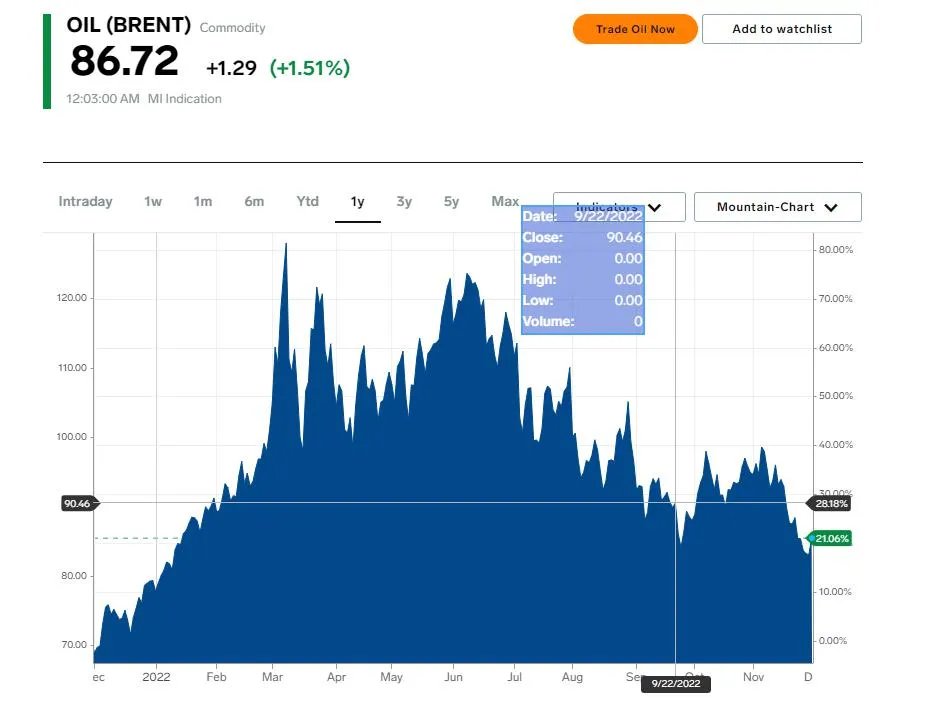The image size is (940, 720).
Task: Click the 9/22/2022 date marker on the x-axis
Action: [675, 684]
